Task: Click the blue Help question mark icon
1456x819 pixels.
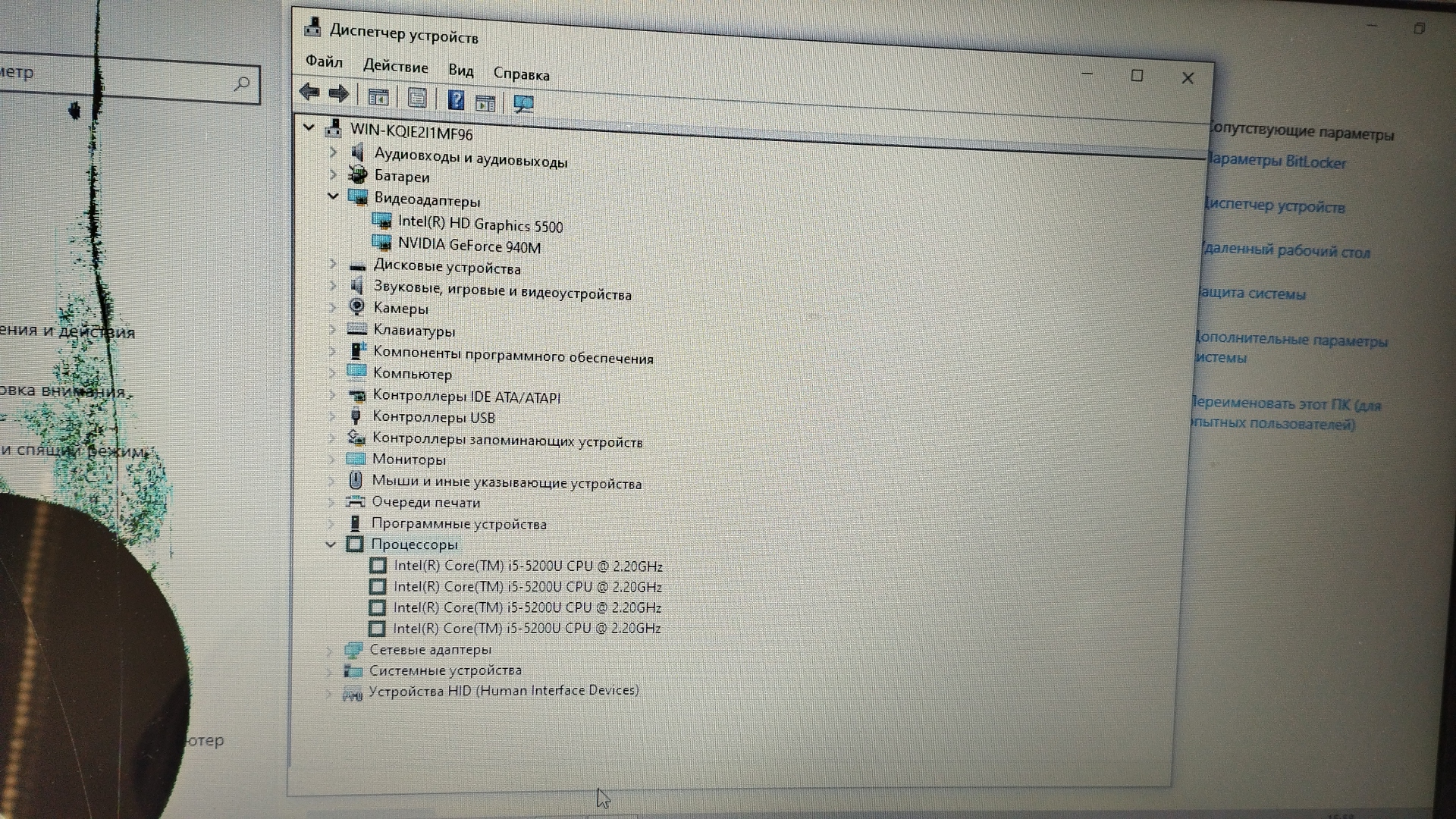Action: [456, 100]
